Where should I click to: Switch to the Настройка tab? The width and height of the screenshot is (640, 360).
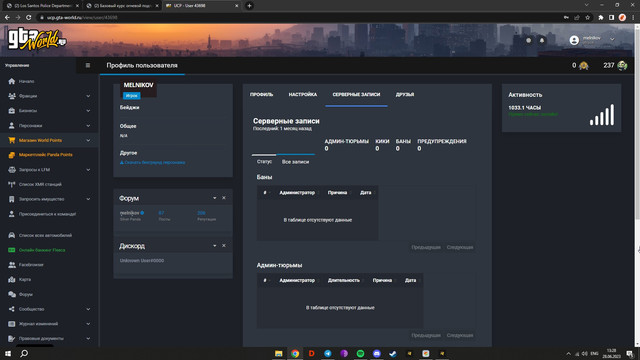click(303, 94)
